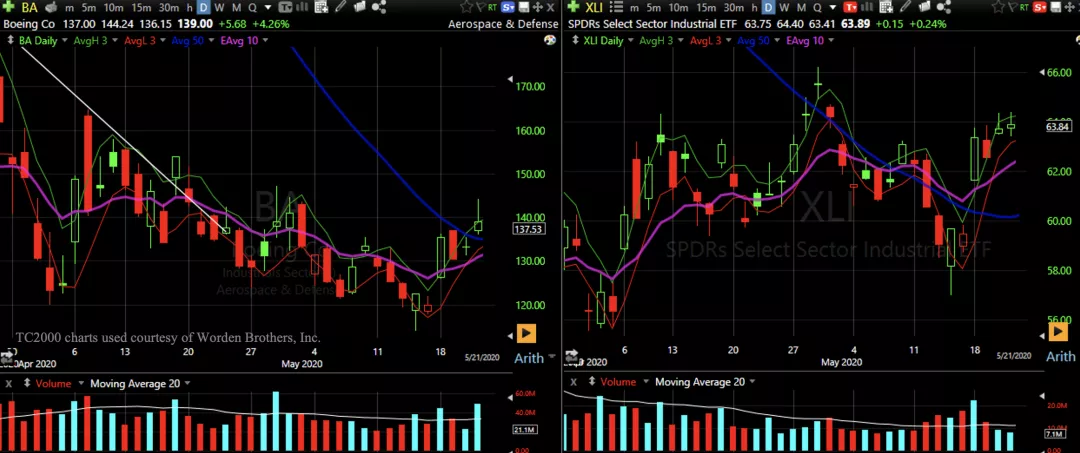This screenshot has width=1080, height=453.
Task: Toggle RT real-time indicator on XLI chart
Action: coord(1024,7)
